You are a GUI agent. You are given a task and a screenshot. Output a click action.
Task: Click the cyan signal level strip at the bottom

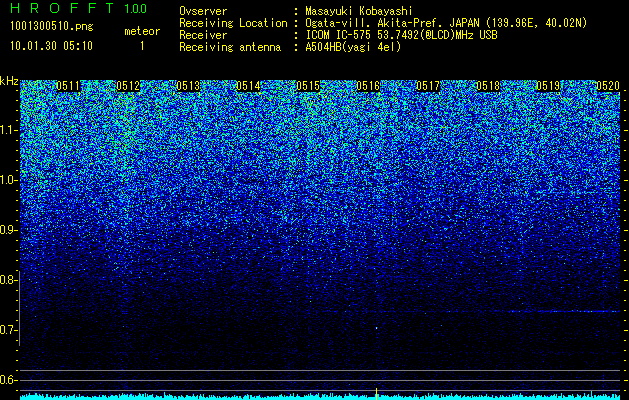pos(320,397)
